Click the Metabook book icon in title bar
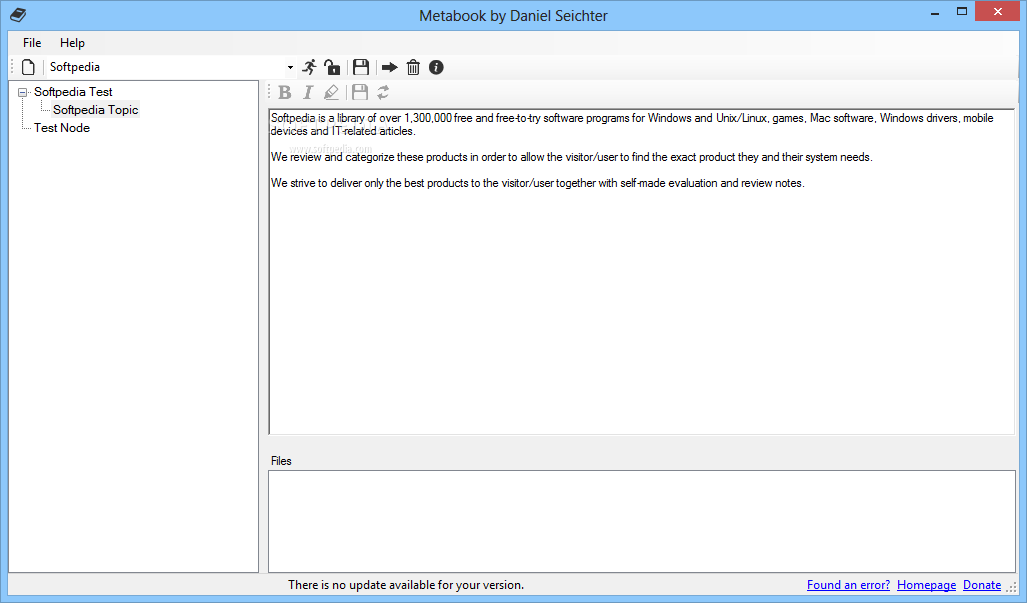 pos(18,14)
